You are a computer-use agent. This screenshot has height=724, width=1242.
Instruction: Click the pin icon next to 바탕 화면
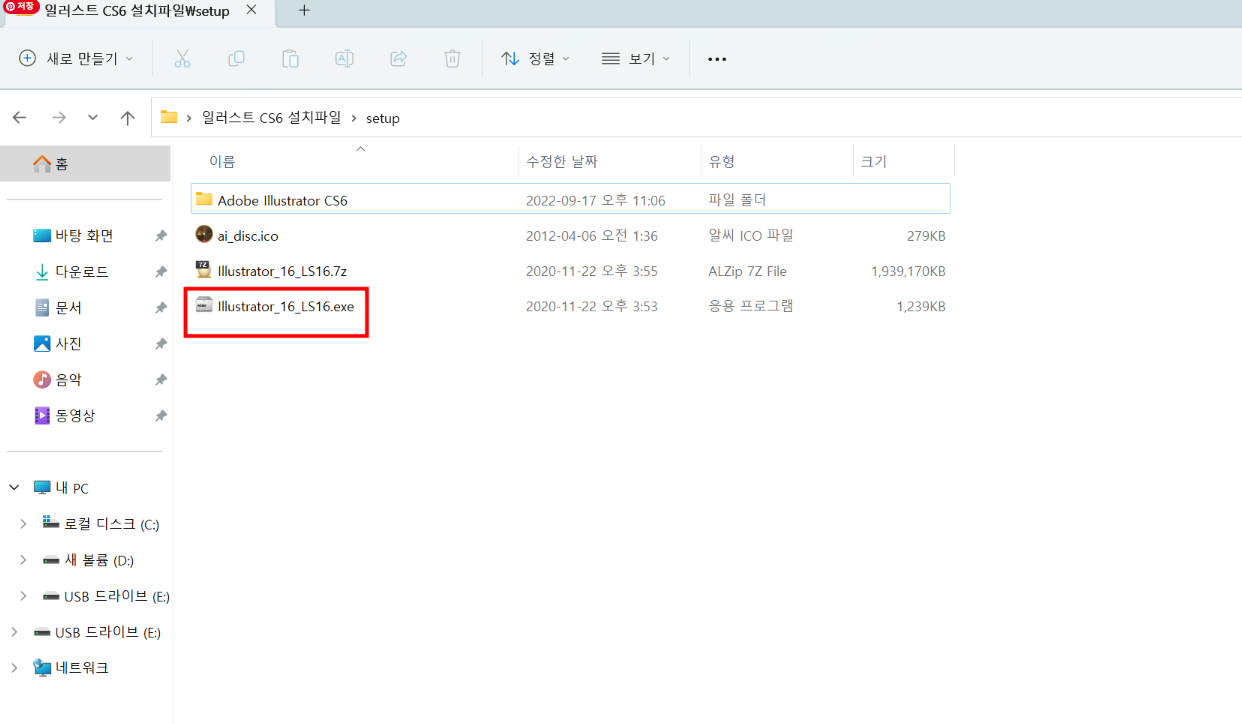click(x=160, y=236)
